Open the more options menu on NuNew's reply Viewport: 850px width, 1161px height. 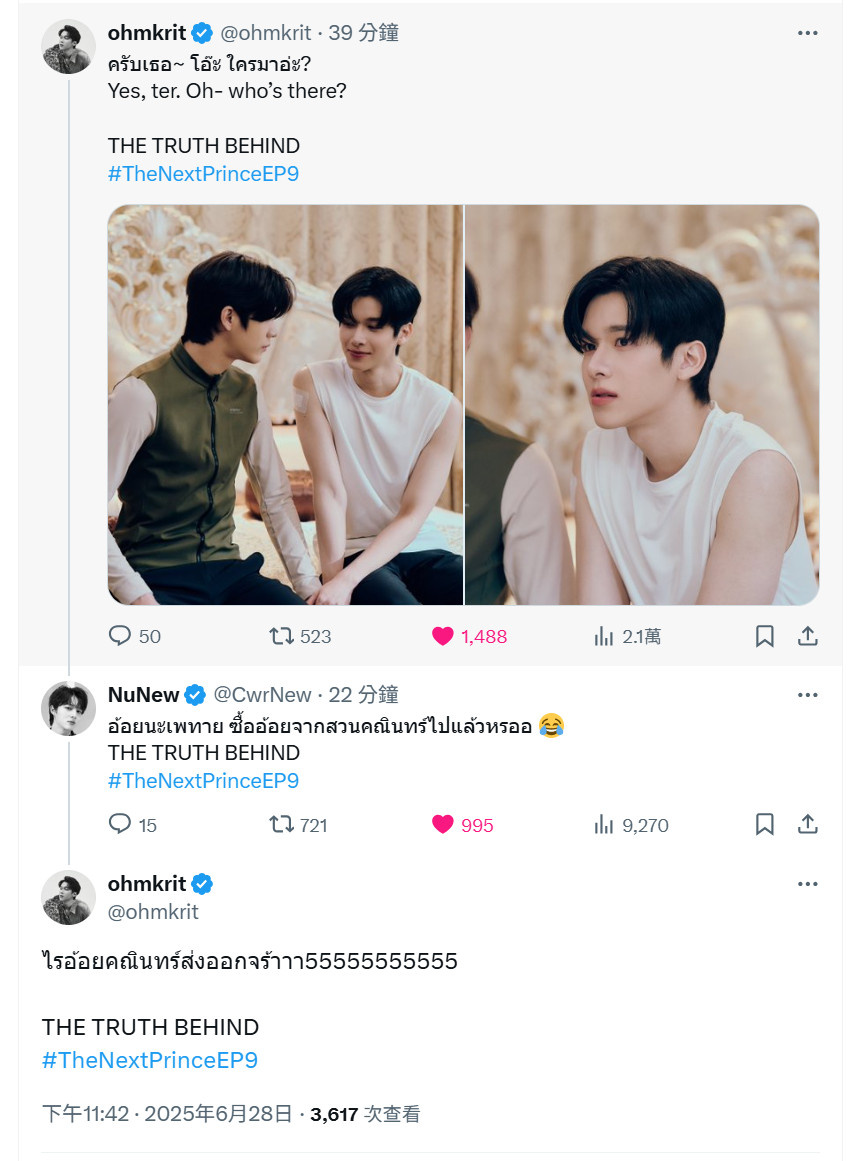pos(808,695)
